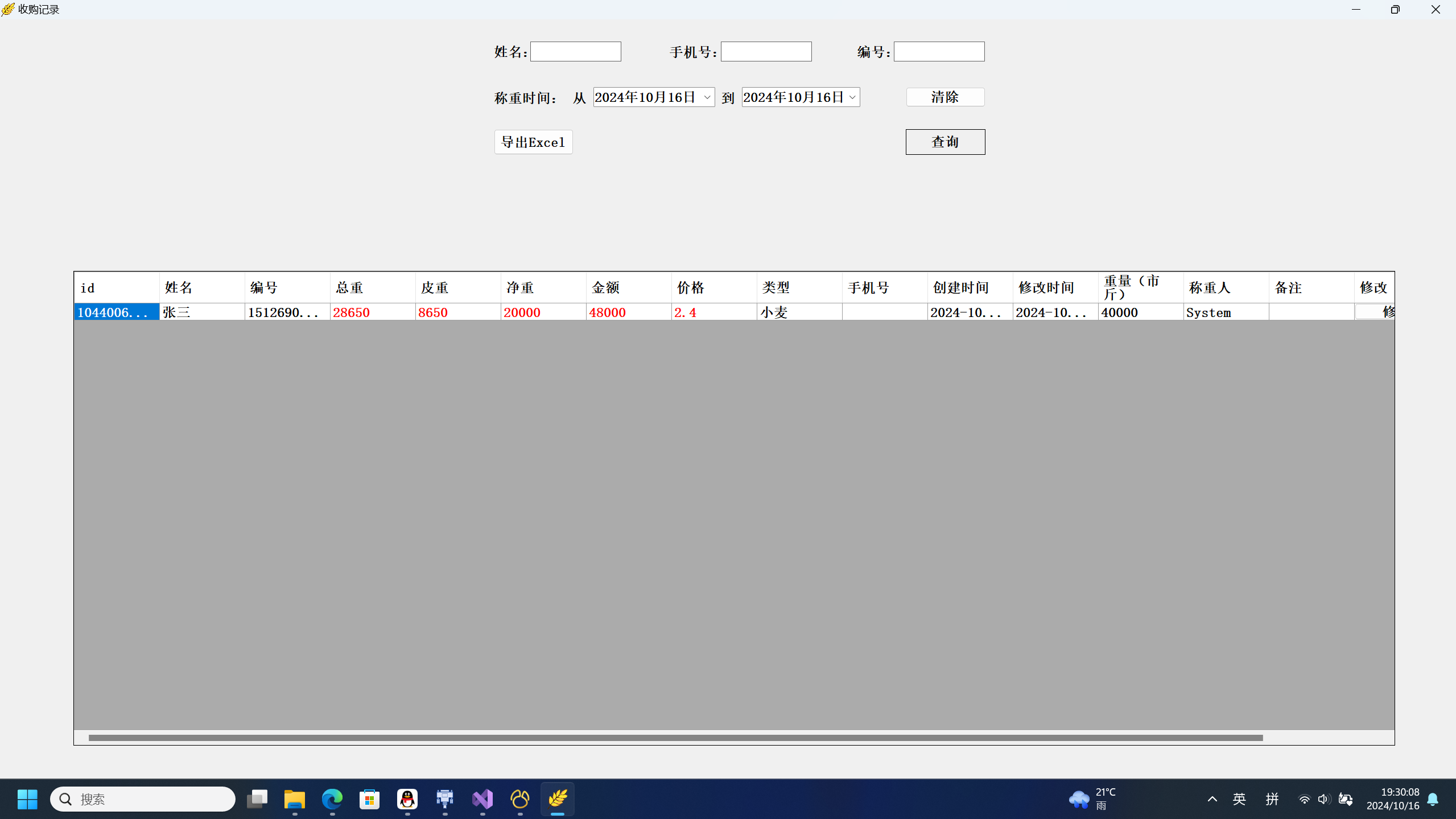Open the Task View taskbar icon
Screen dimensions: 1456x819
(x=257, y=799)
